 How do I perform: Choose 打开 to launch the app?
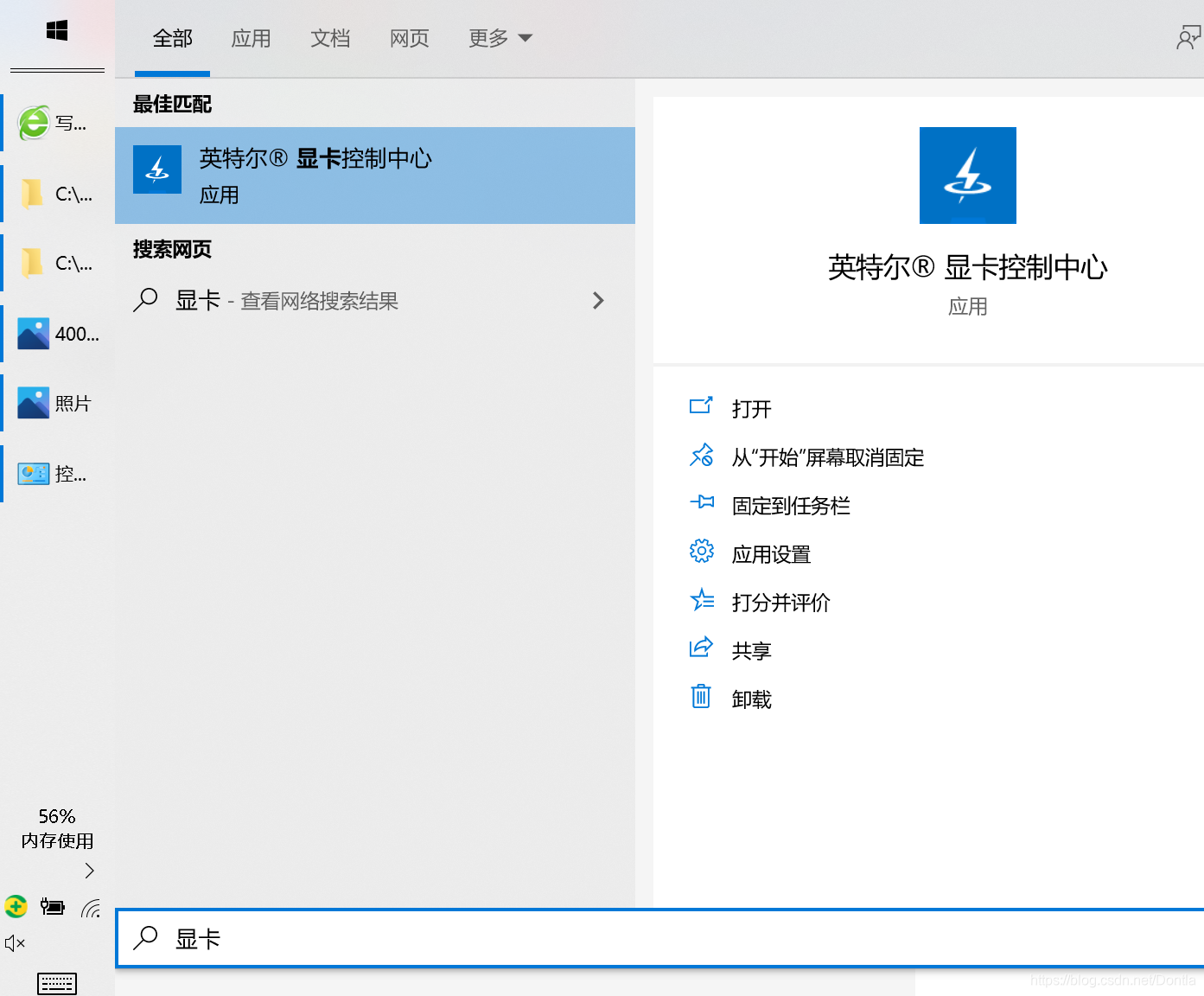coord(751,408)
